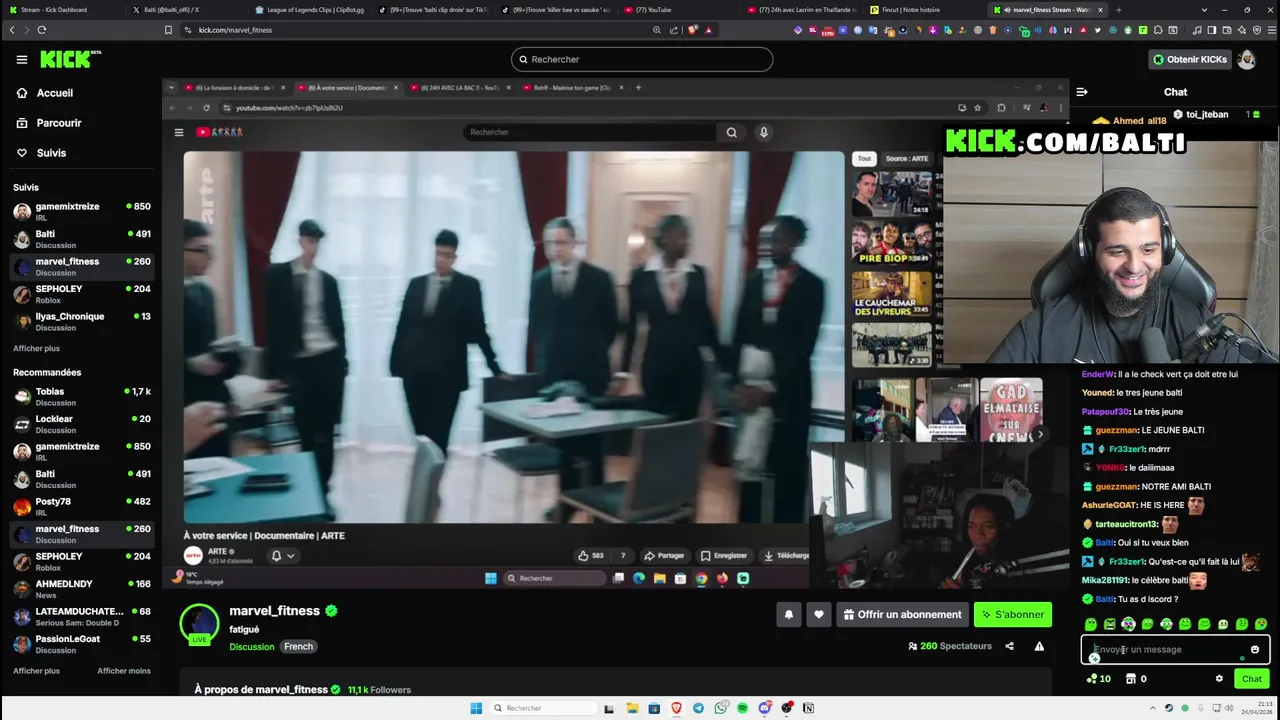Click the Windows taskbar Rechercher box
The width and height of the screenshot is (1280, 720).
coord(543,708)
